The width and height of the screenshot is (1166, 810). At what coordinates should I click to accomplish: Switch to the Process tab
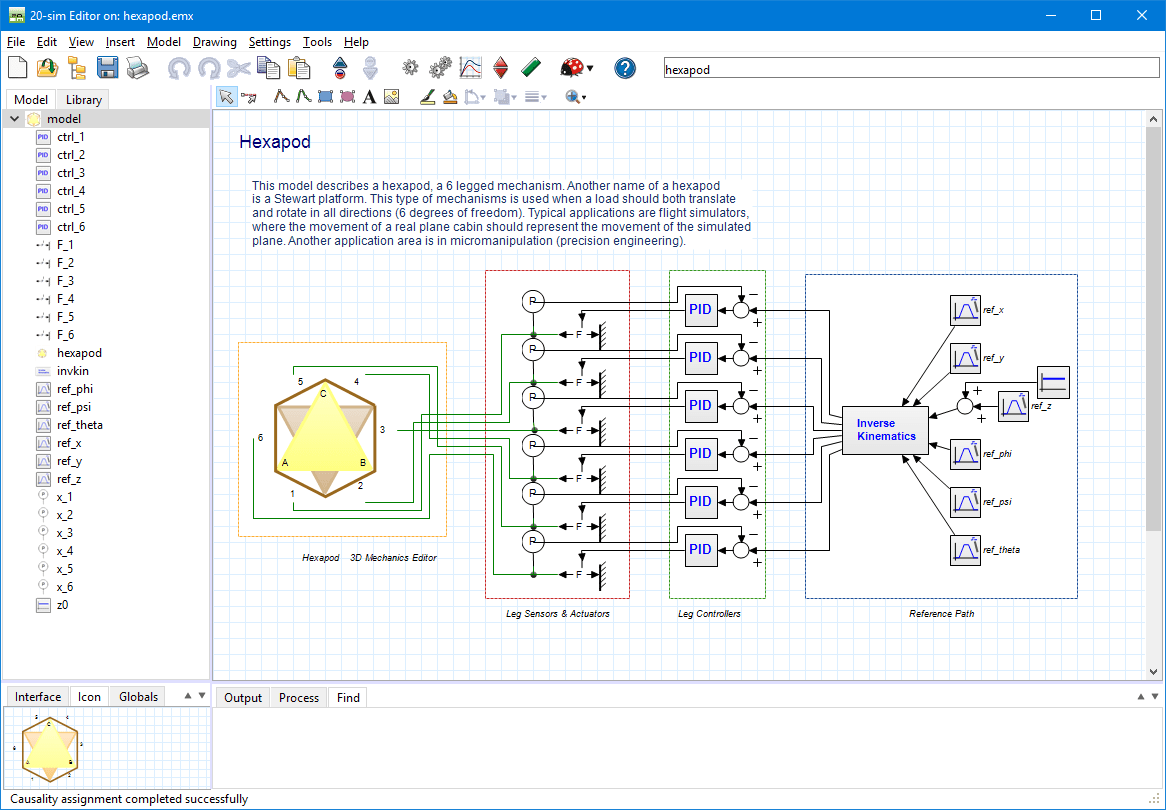coord(299,698)
